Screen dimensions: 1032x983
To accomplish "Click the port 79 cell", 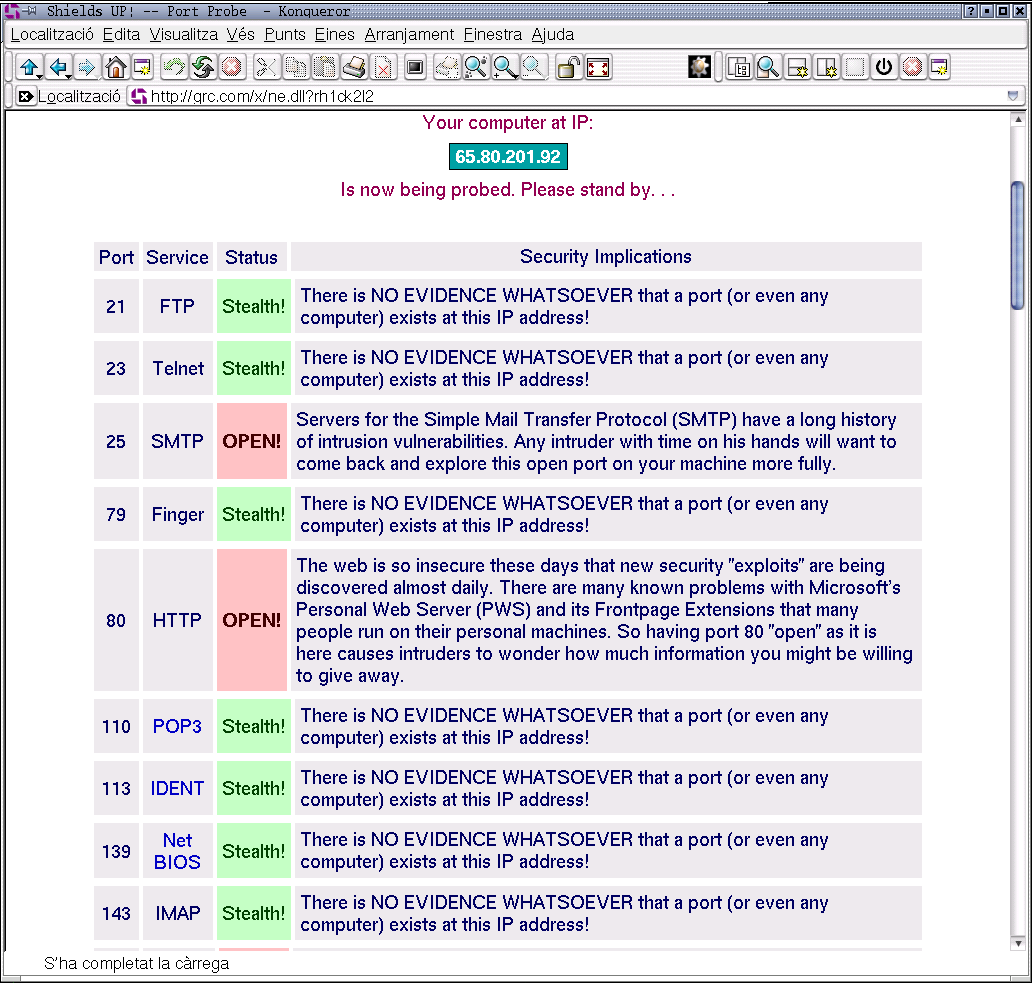I will tap(116, 514).
